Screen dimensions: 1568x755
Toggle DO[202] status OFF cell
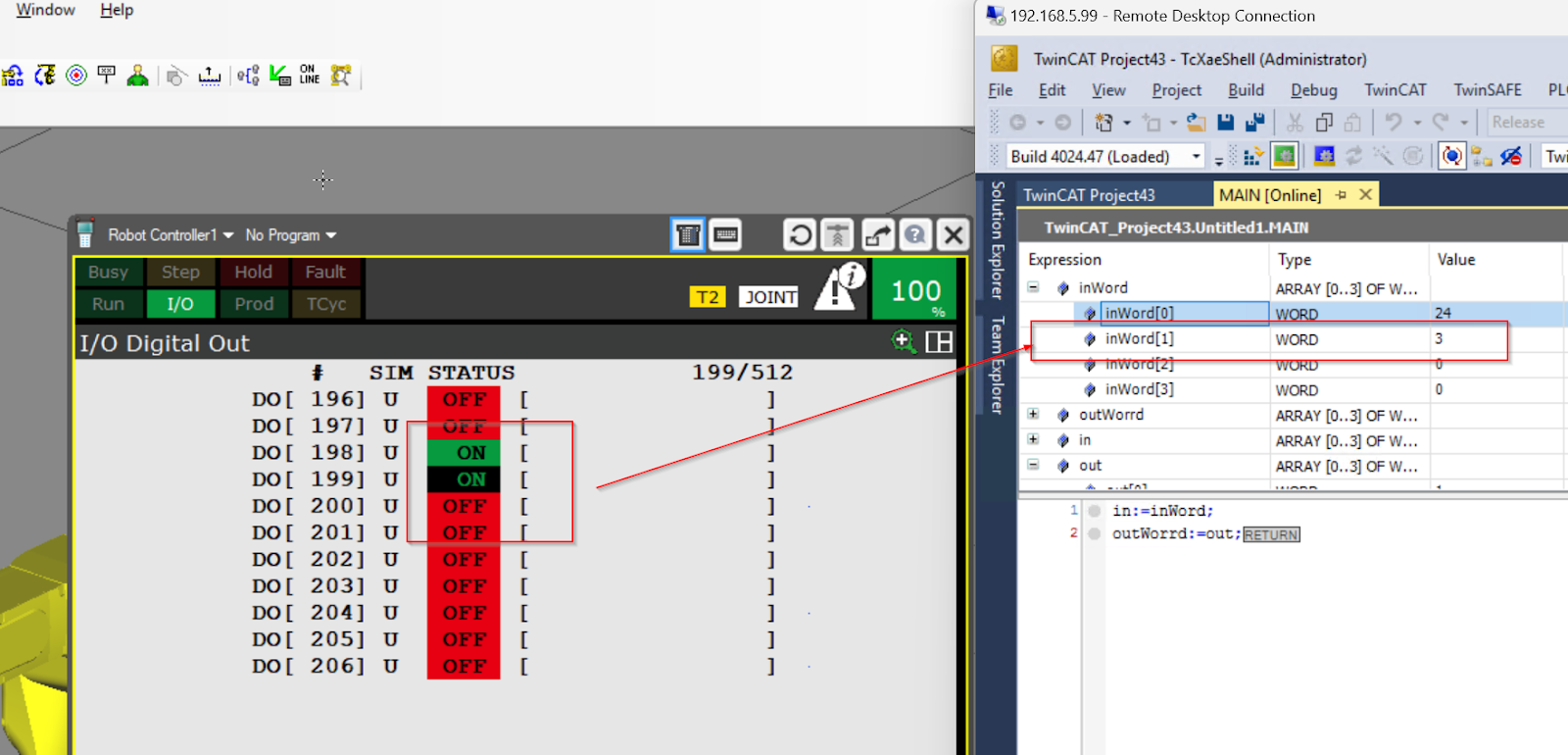click(x=464, y=559)
